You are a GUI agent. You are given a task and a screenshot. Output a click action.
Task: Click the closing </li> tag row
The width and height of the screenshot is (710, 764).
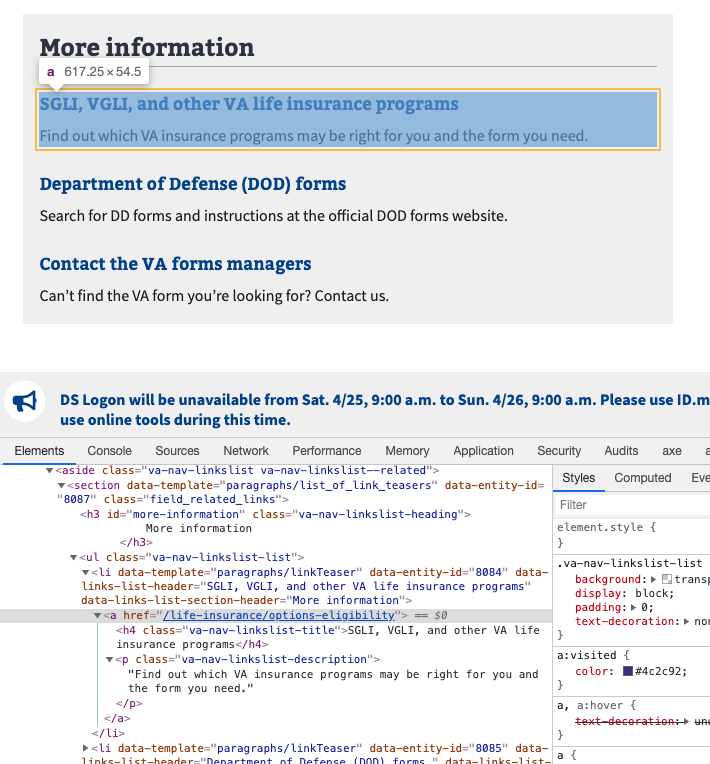108,733
